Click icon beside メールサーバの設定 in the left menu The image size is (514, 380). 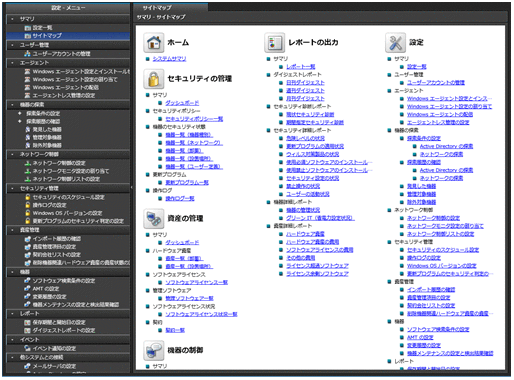28,366
